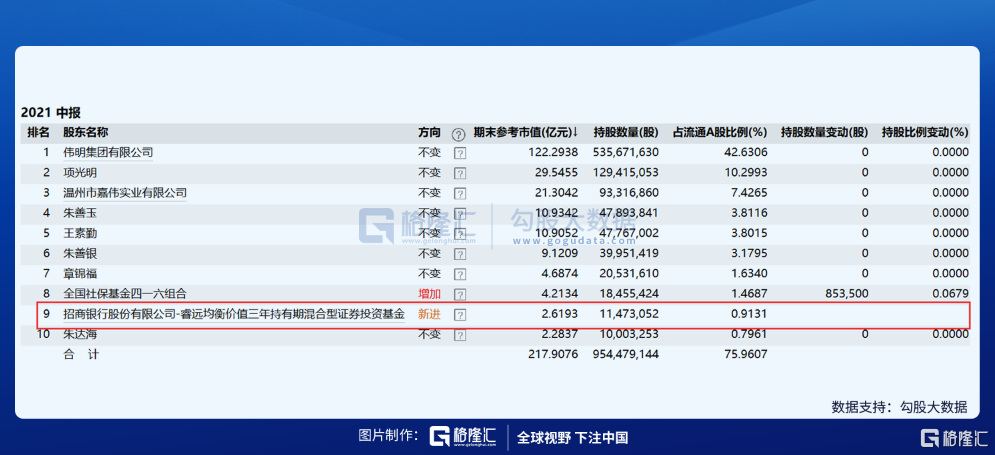Click share count 535,671,630
The image size is (995, 455).
[626, 152]
